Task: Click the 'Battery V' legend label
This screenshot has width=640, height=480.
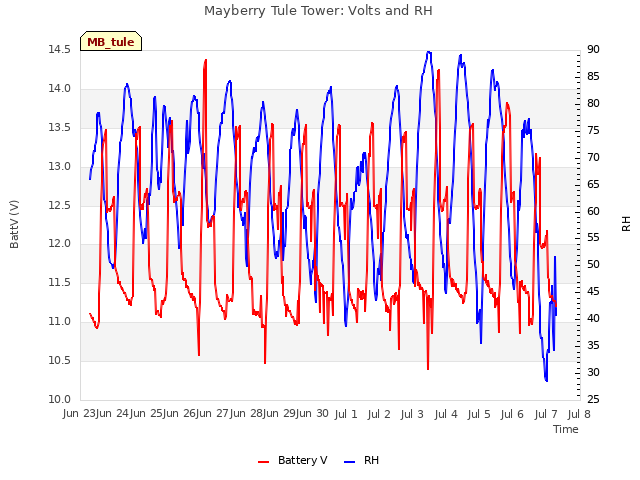Action: 302,460
